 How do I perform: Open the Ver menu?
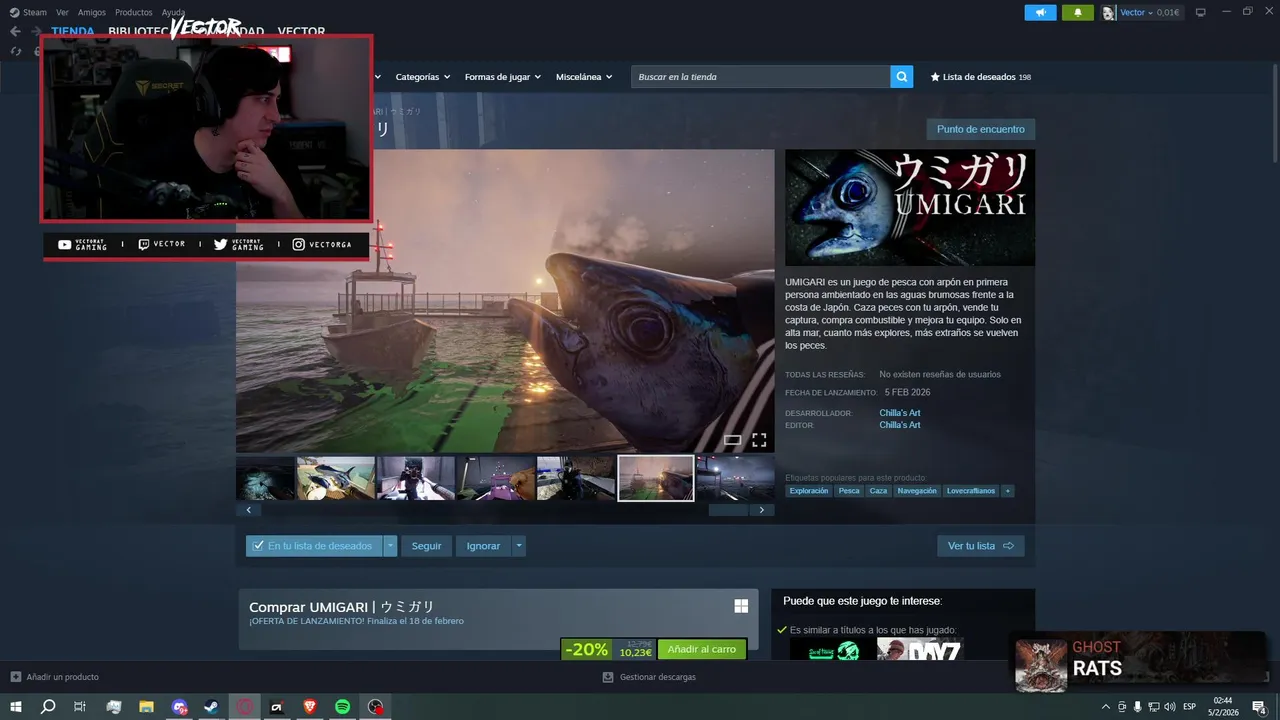(x=62, y=12)
